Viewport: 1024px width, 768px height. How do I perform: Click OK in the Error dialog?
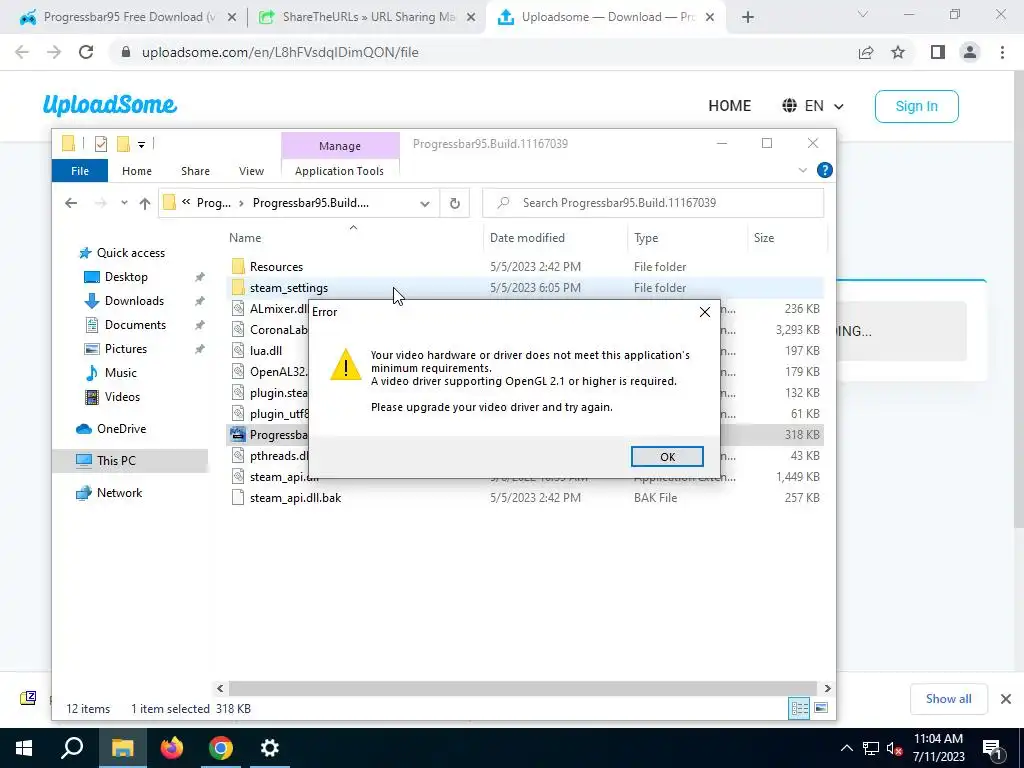667,456
